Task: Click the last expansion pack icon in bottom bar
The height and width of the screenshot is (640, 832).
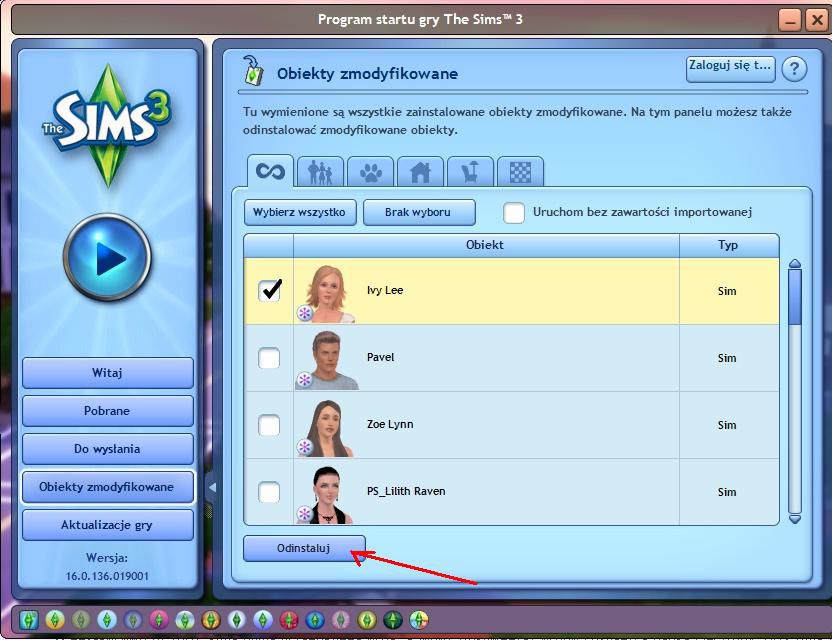Action: coord(419,619)
